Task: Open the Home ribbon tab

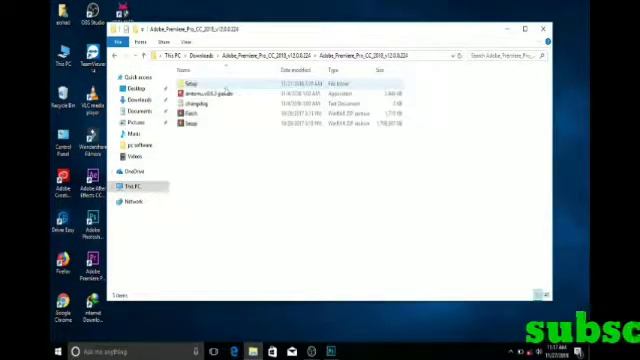Action: (140, 42)
